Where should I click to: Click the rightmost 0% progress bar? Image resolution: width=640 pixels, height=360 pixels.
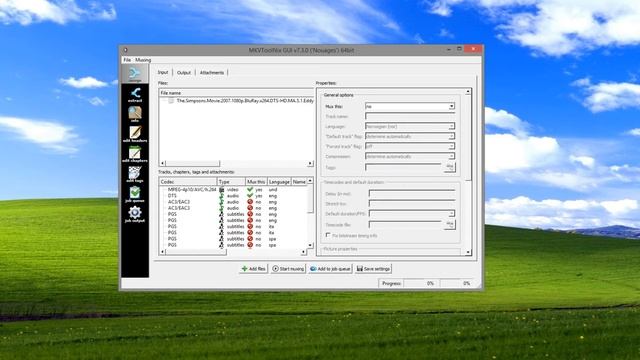coord(457,283)
